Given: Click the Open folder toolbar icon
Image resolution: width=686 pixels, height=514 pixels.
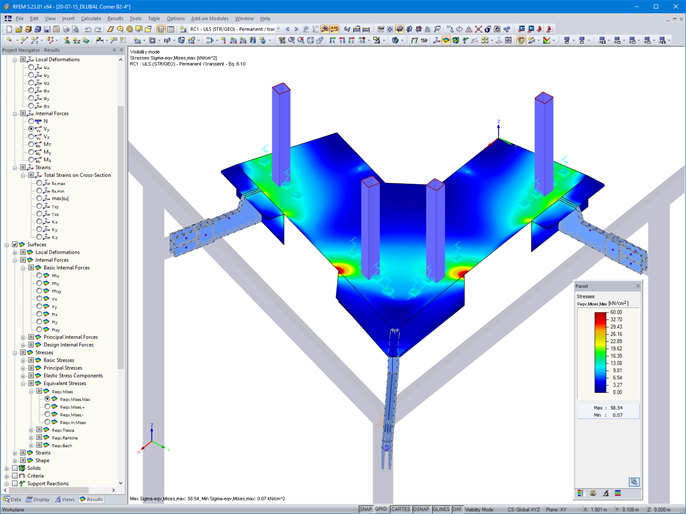Looking at the screenshot, I should click(18, 29).
